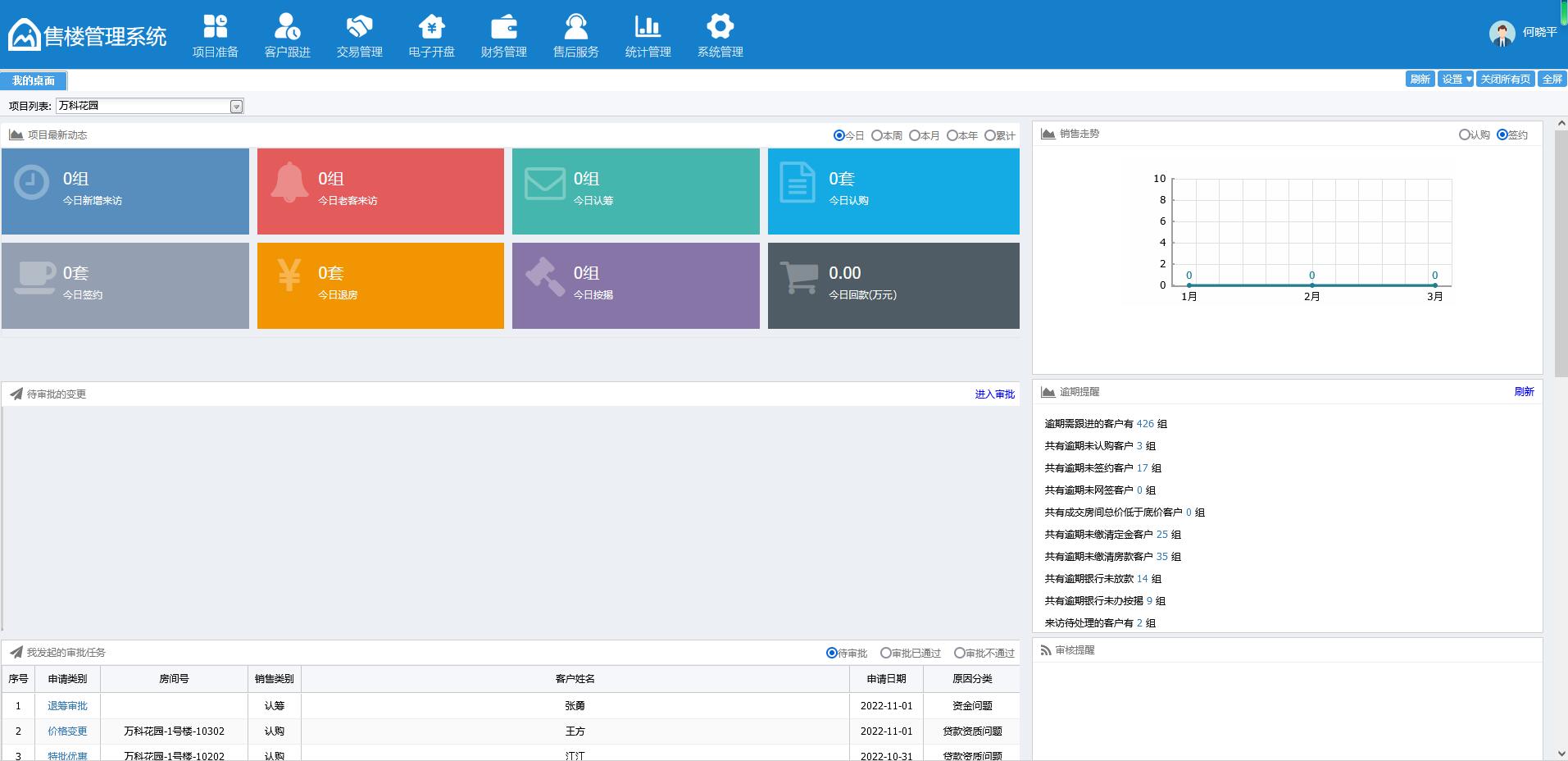Click the 交易管理 handshake icon
The image size is (1568, 761).
tap(359, 27)
